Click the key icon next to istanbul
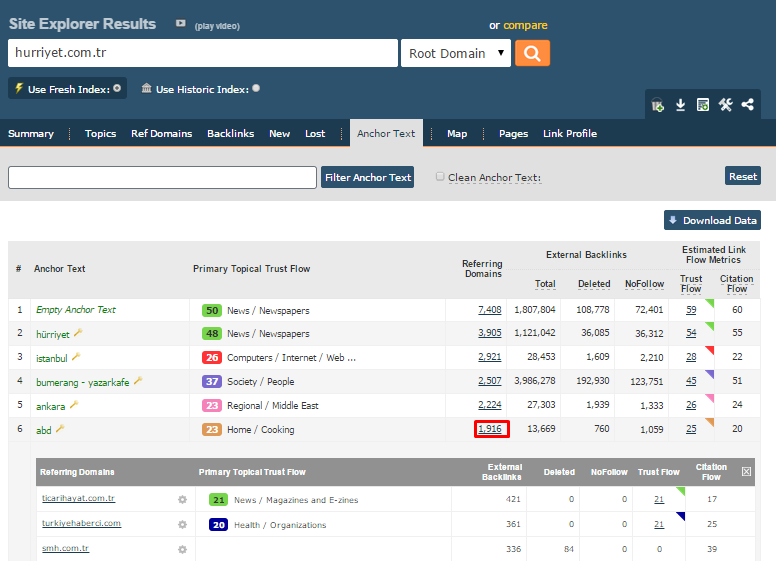Image resolution: width=776 pixels, height=561 pixels. (x=76, y=357)
